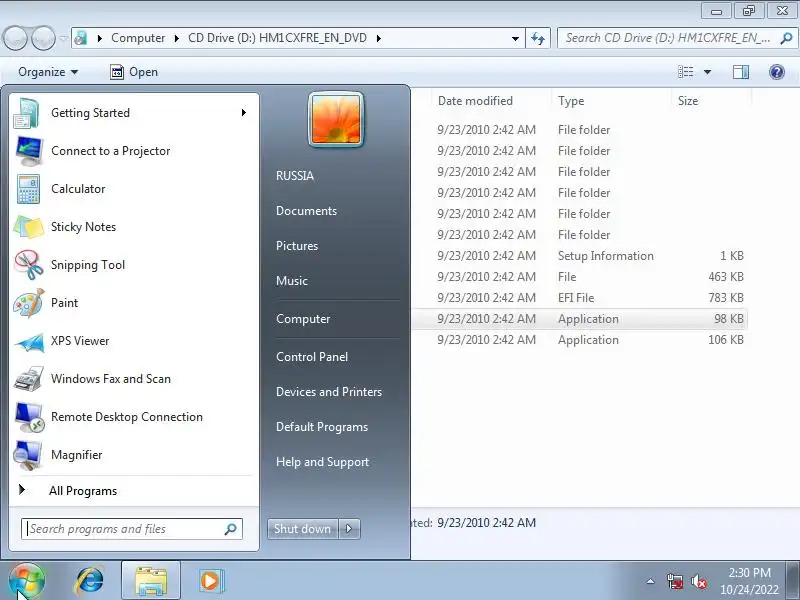Image resolution: width=800 pixels, height=600 pixels.
Task: Launch XPS Viewer icon
Action: pos(29,342)
